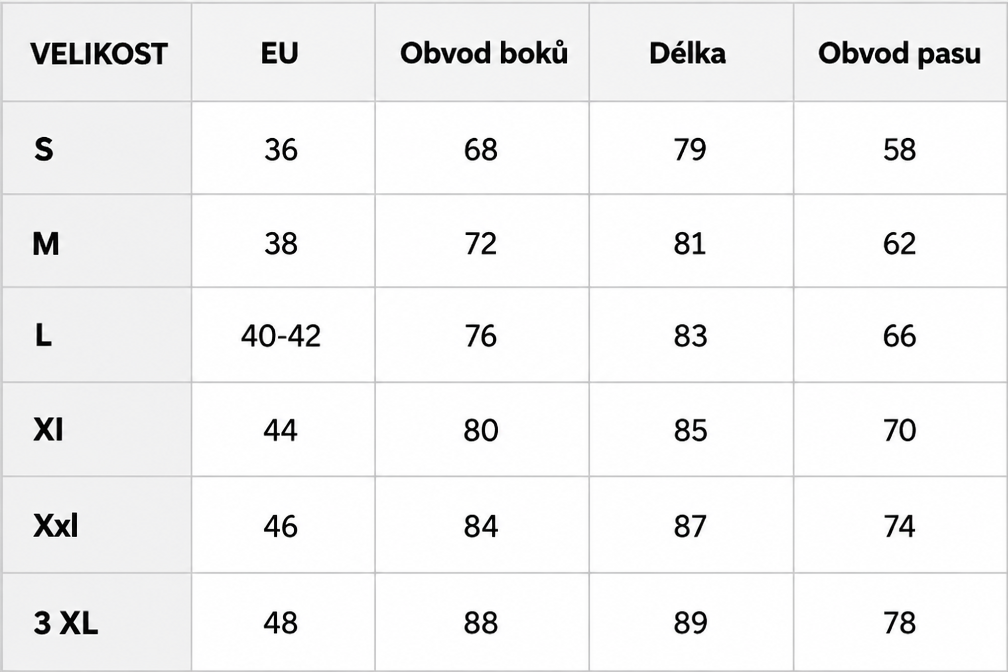Viewport: 1008px width, 672px height.
Task: Click the EU value 40-42 cell
Action: [x=281, y=336]
